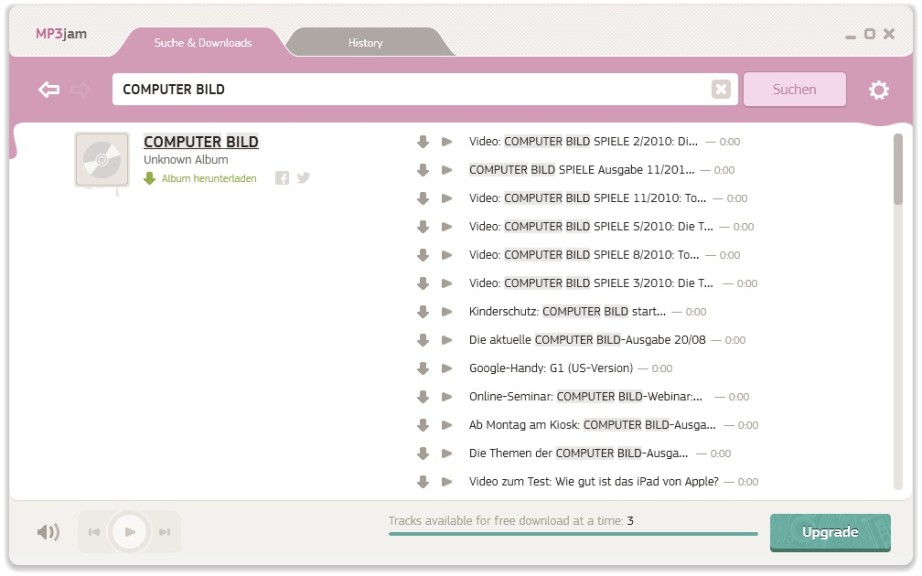Play 'Online-Seminar: COMPUTER BILD-Webinar' track
This screenshot has width=922, height=576.
[x=447, y=397]
